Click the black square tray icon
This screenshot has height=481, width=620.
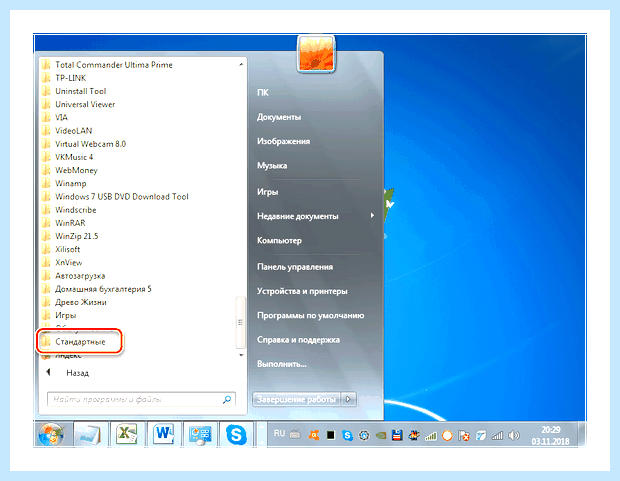point(331,436)
